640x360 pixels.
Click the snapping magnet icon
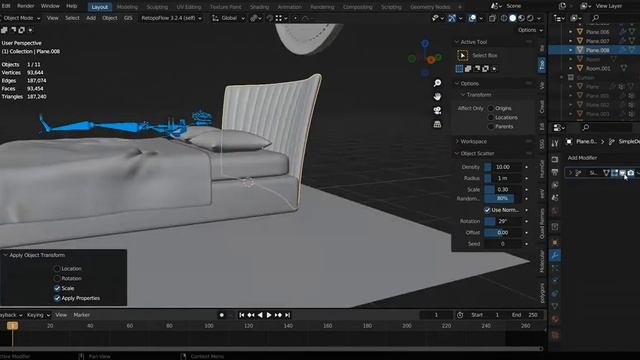coord(270,18)
